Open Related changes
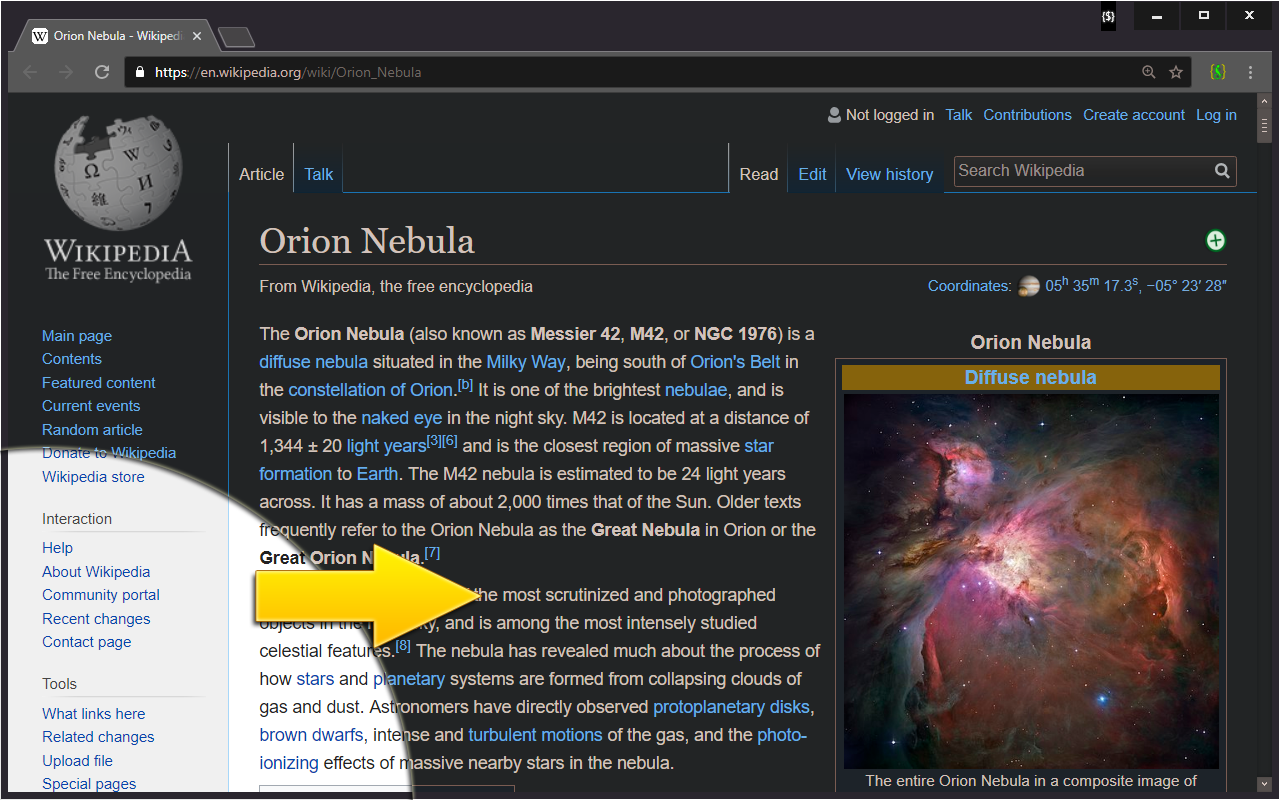Image resolution: width=1280 pixels, height=800 pixels. point(98,737)
